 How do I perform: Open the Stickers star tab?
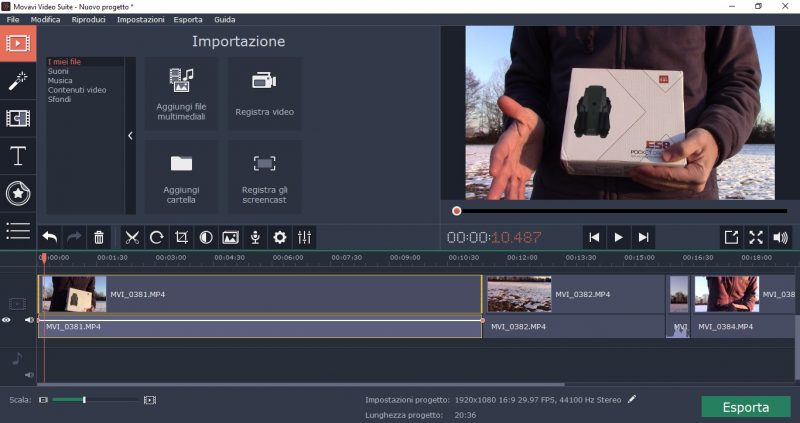[x=18, y=193]
